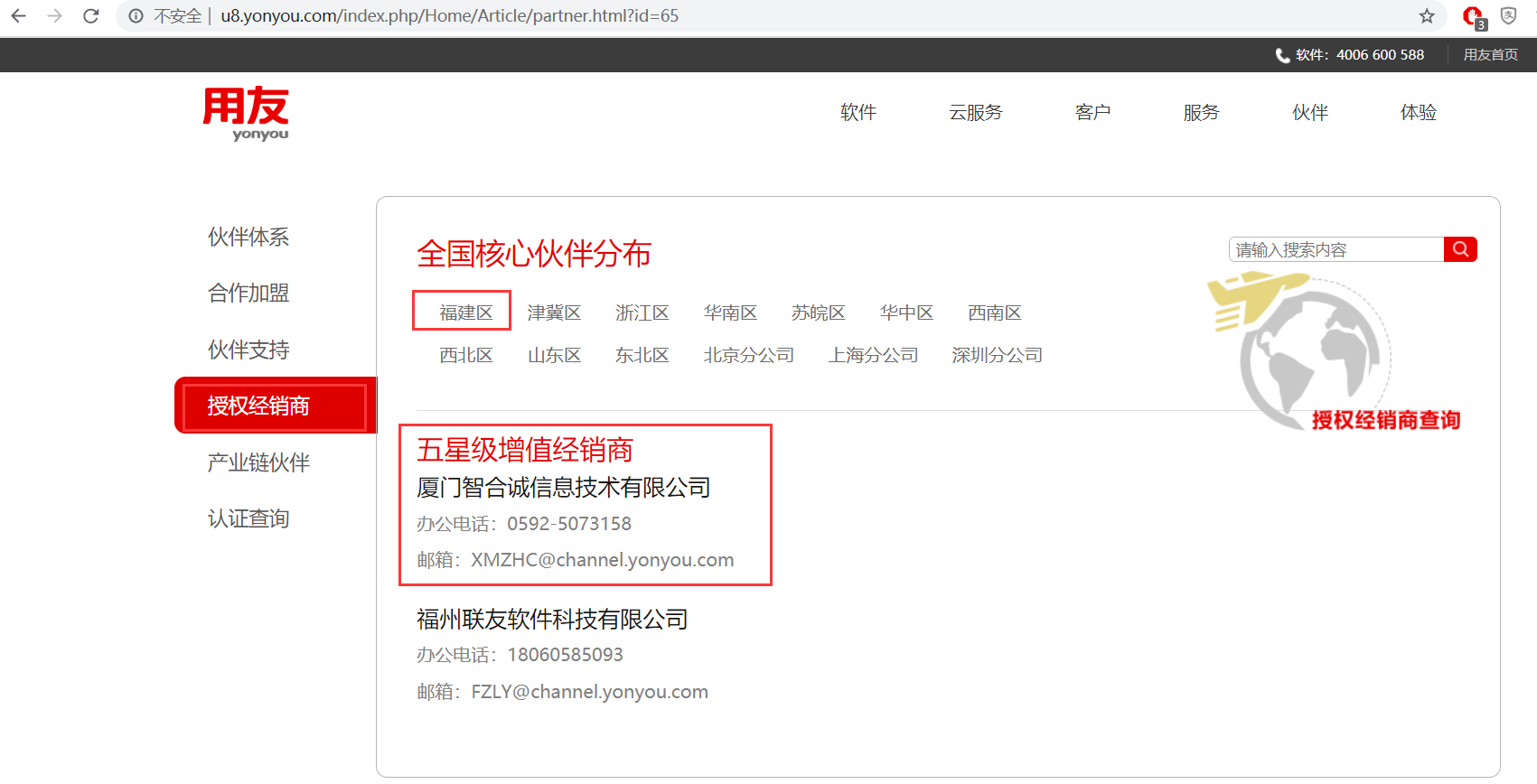This screenshot has height=784, width=1537.
Task: Choose the 山东区 region
Action: [x=554, y=355]
